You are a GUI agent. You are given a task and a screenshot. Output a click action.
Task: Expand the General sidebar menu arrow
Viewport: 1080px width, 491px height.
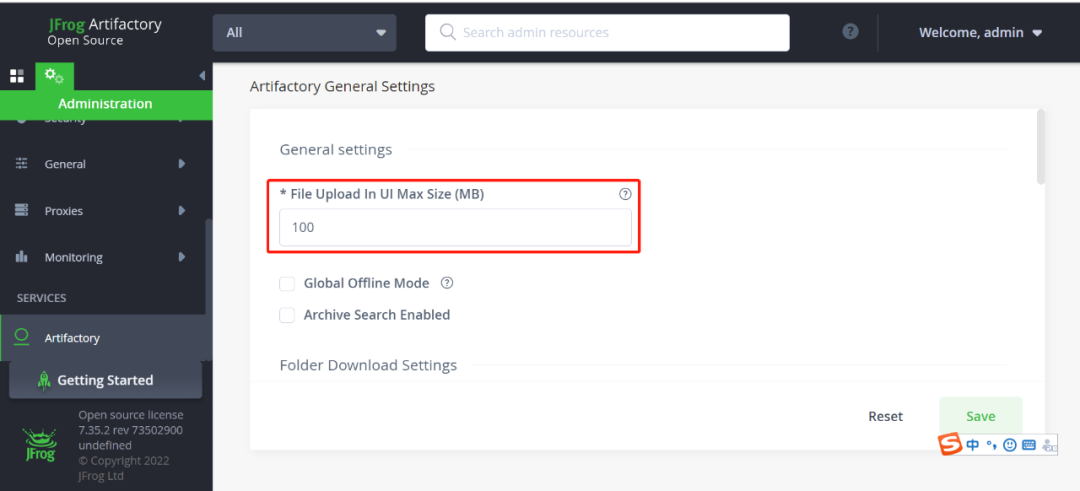click(182, 164)
